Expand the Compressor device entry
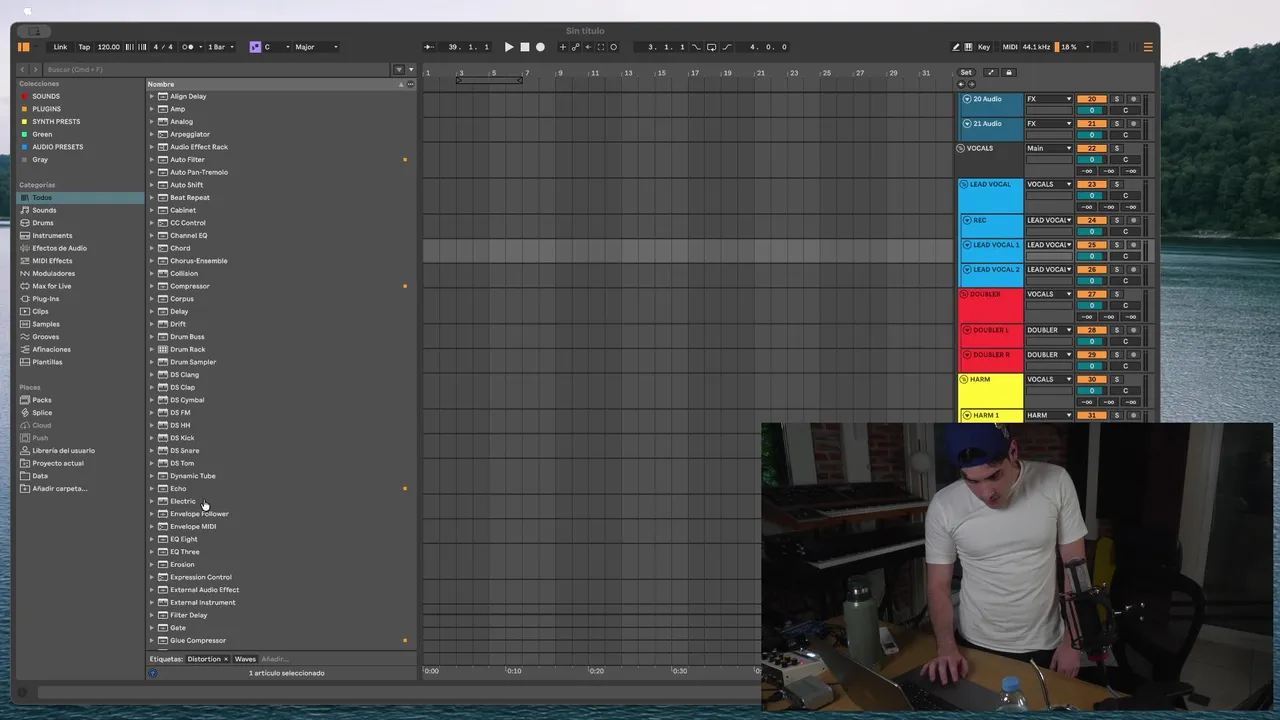Image resolution: width=1280 pixels, height=720 pixels. tap(152, 286)
